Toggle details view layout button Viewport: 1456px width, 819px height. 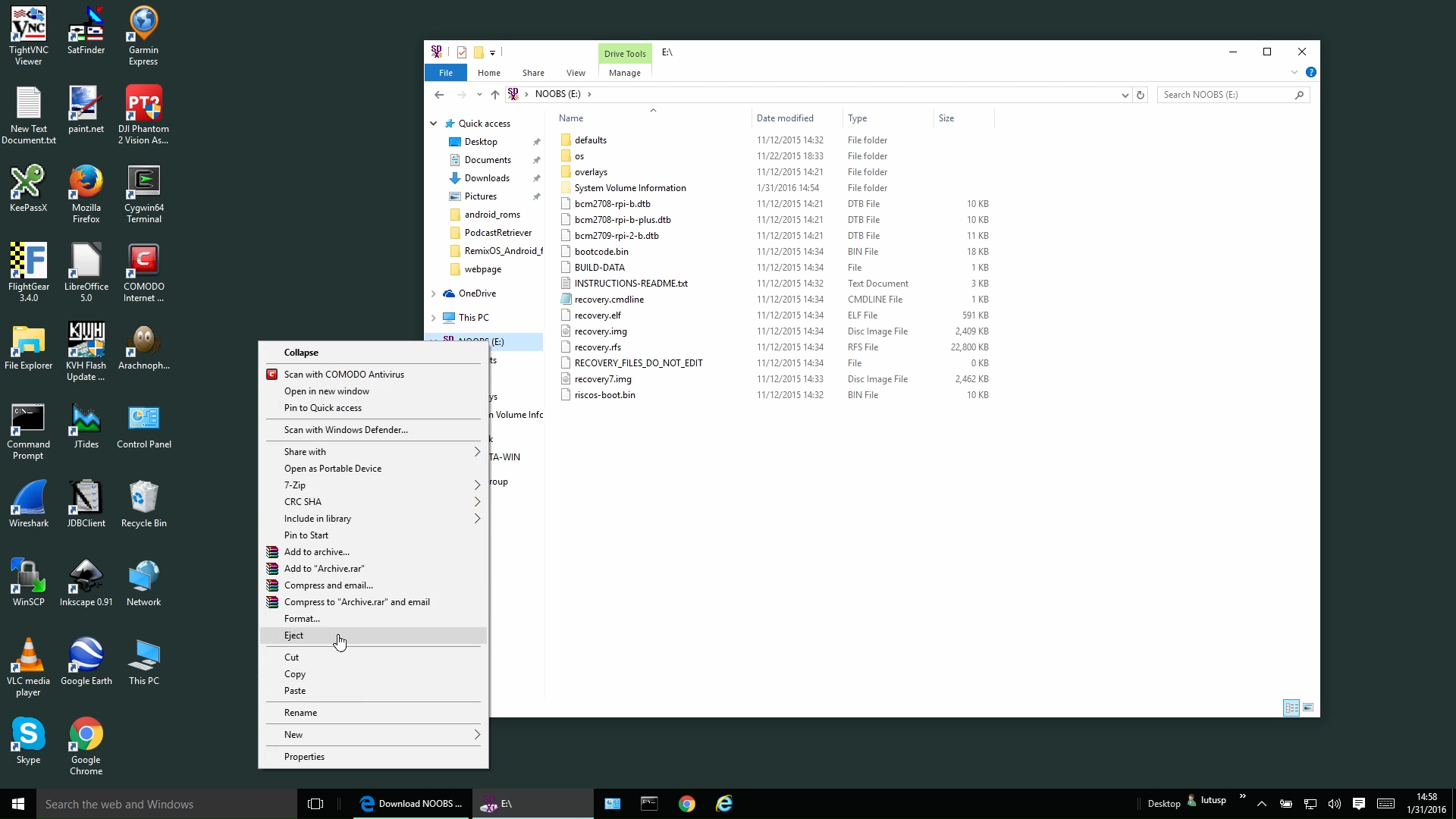[x=1291, y=707]
